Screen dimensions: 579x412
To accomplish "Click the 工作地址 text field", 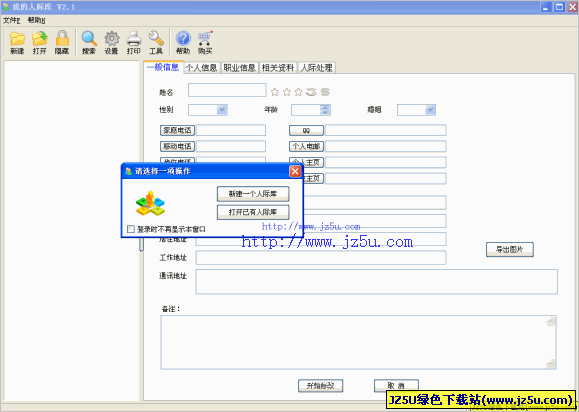I will pyautogui.click(x=321, y=258).
